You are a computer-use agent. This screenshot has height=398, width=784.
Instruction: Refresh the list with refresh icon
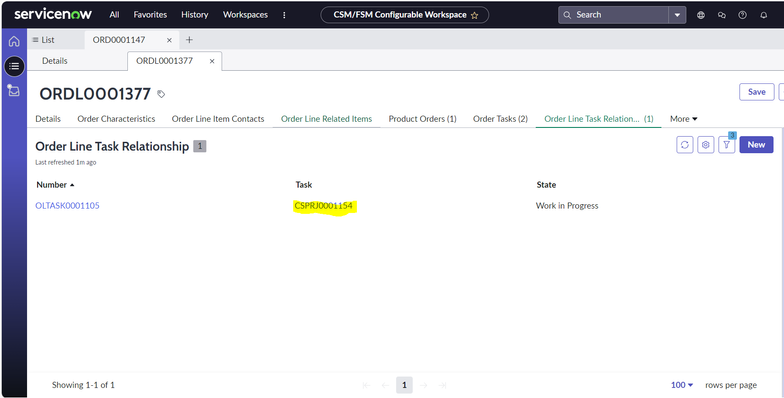pos(684,144)
